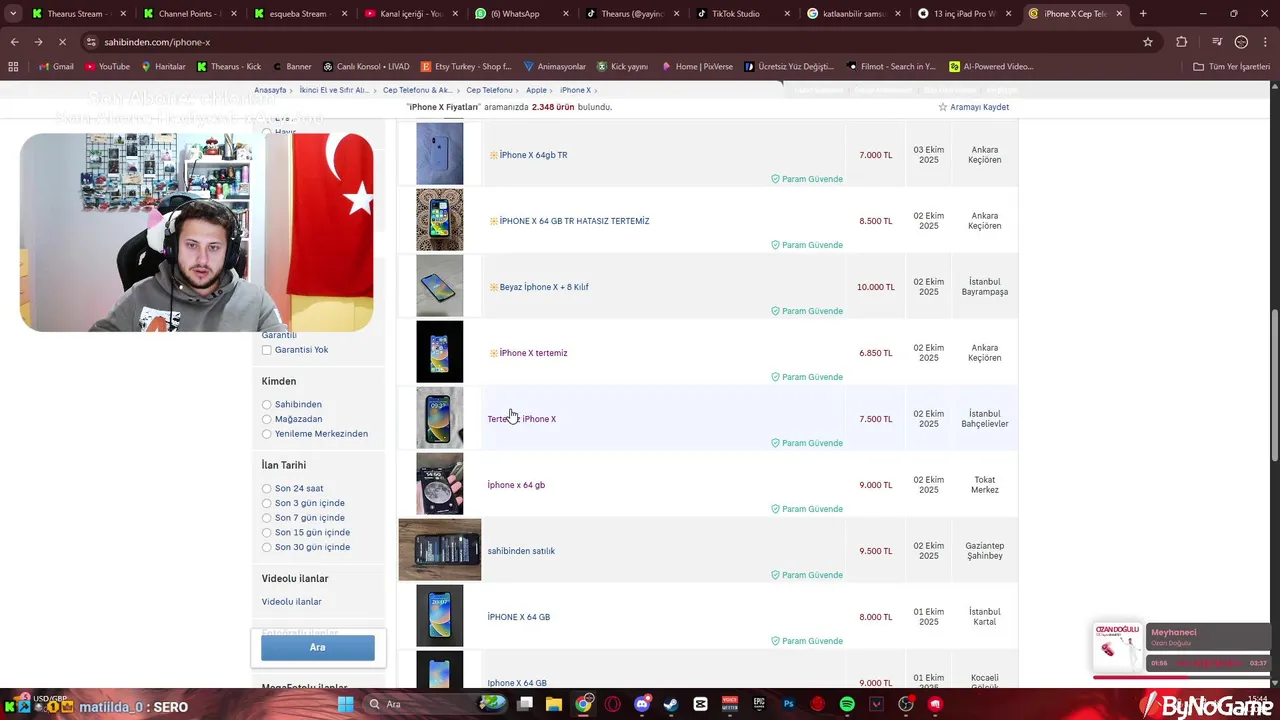The height and width of the screenshot is (720, 1280).
Task: Open the Windows Start button
Action: coord(346,704)
